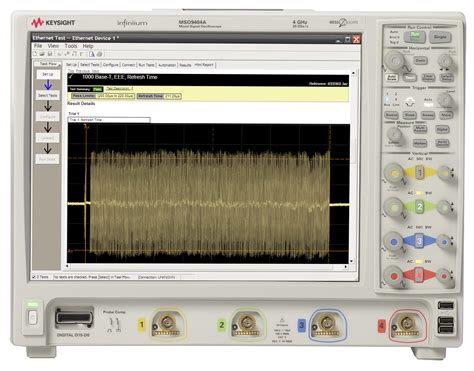The image size is (474, 371).
Task: Push the Trigger Sweep button
Action: 428,115
